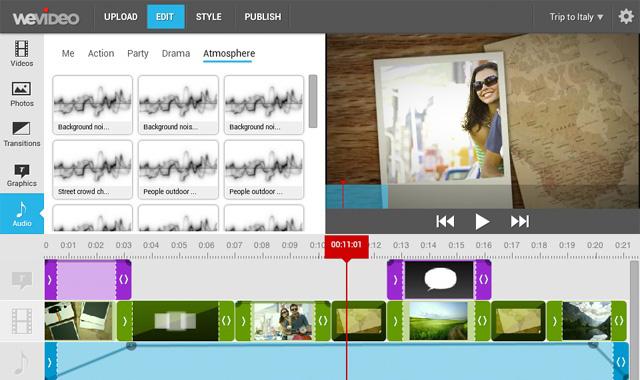Open the Transitions panel
Viewport: 640px width, 380px height.
(22, 134)
